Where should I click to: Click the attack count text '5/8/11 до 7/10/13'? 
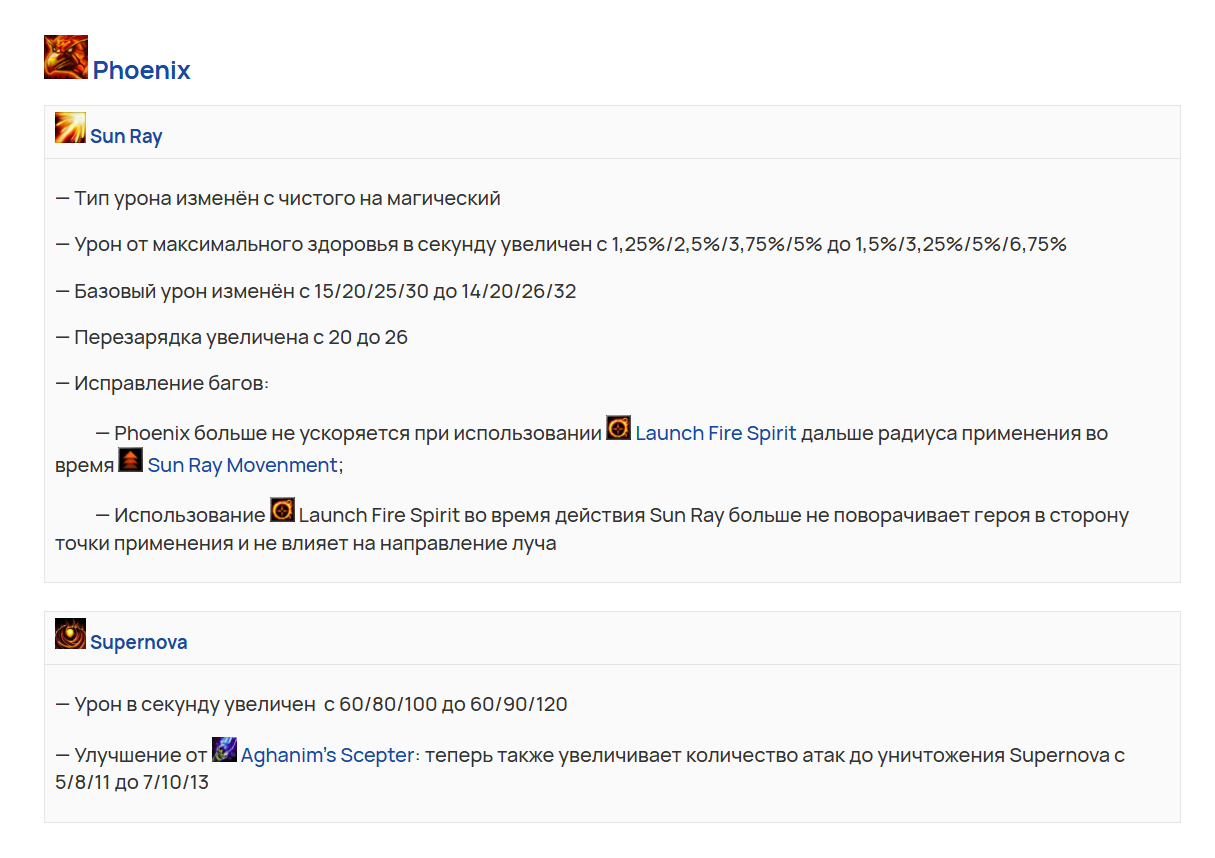point(132,782)
